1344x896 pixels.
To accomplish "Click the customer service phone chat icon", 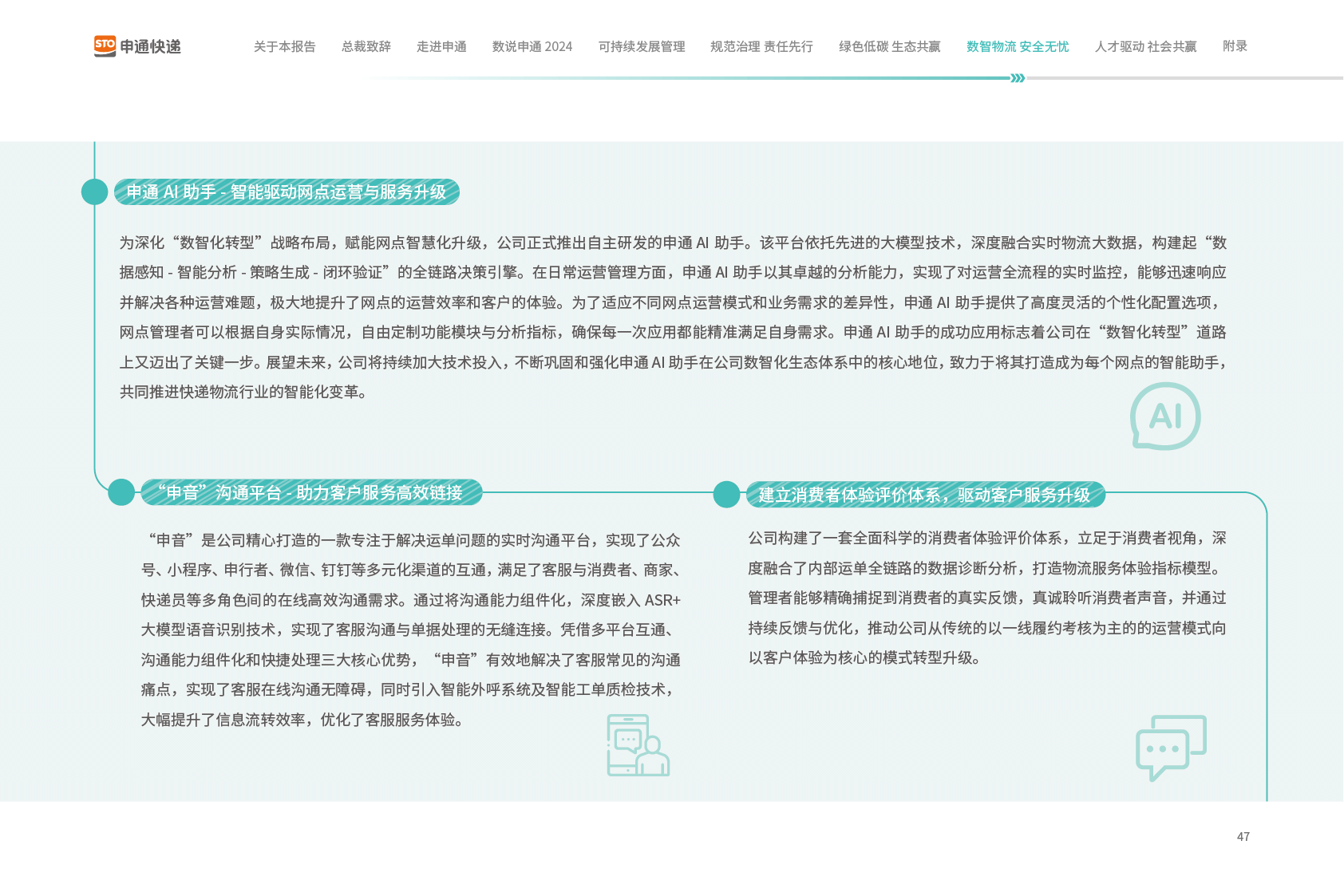I will [638, 745].
